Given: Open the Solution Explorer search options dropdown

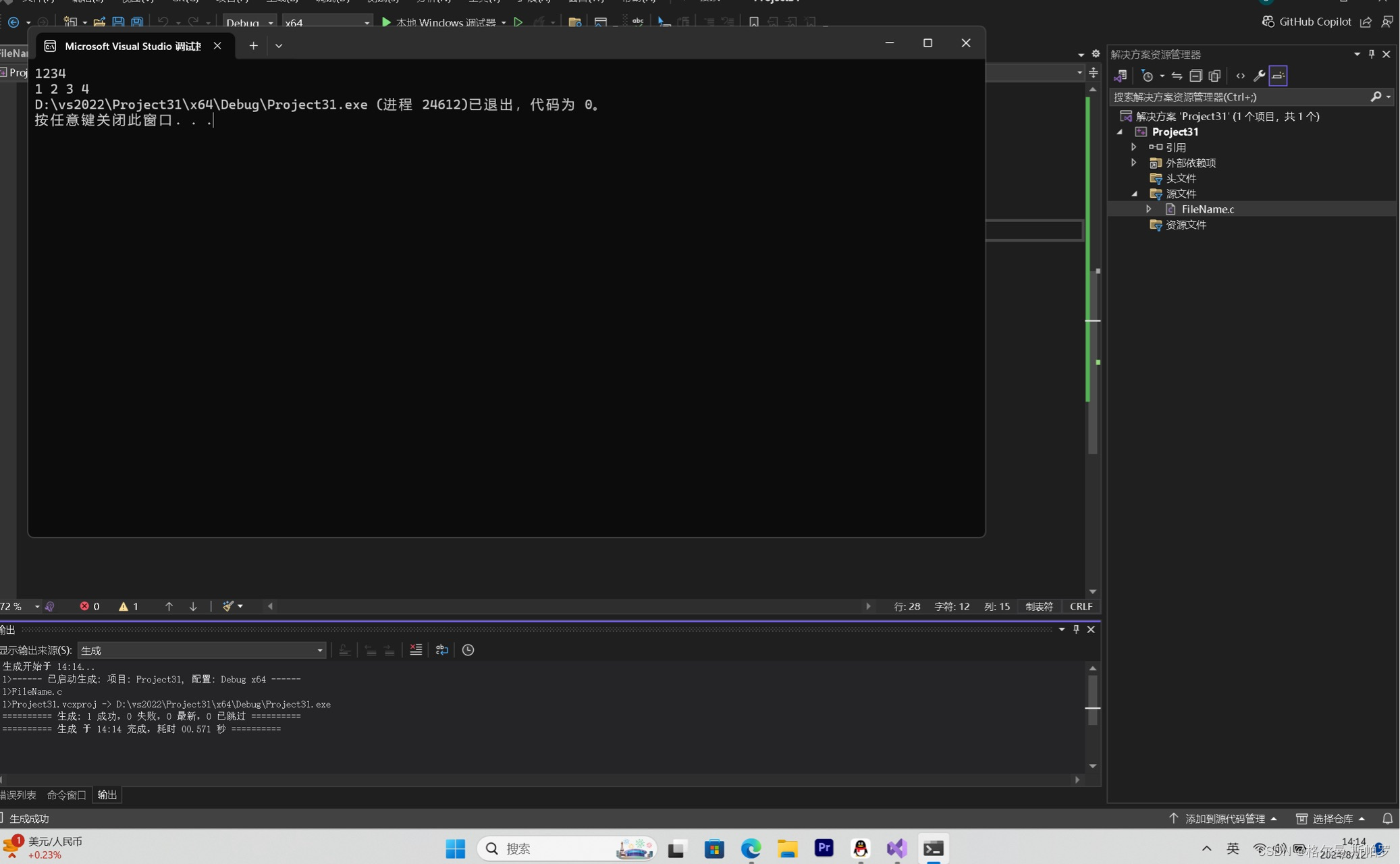Looking at the screenshot, I should (1389, 97).
